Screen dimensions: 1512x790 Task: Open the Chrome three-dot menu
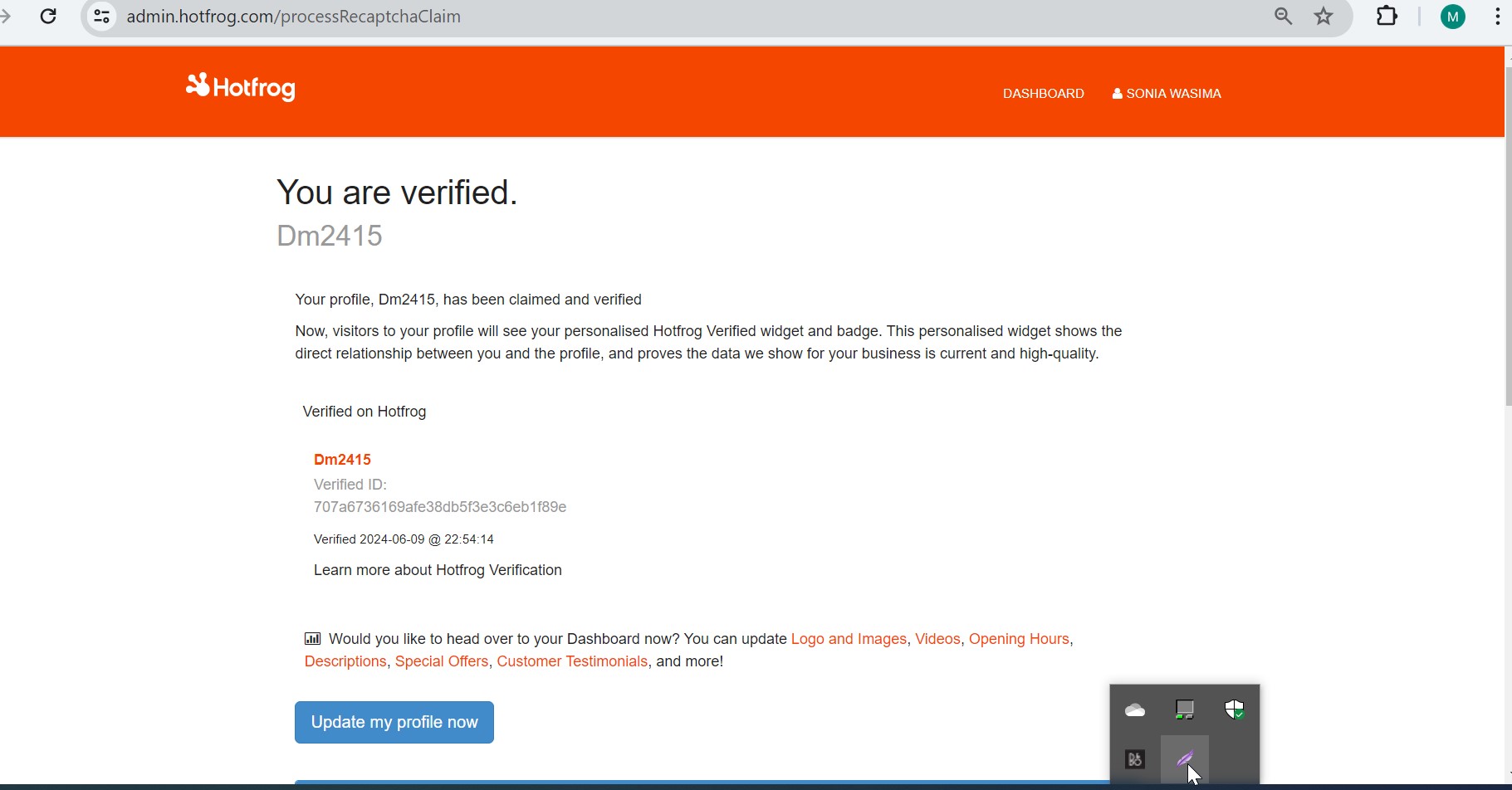1497,17
